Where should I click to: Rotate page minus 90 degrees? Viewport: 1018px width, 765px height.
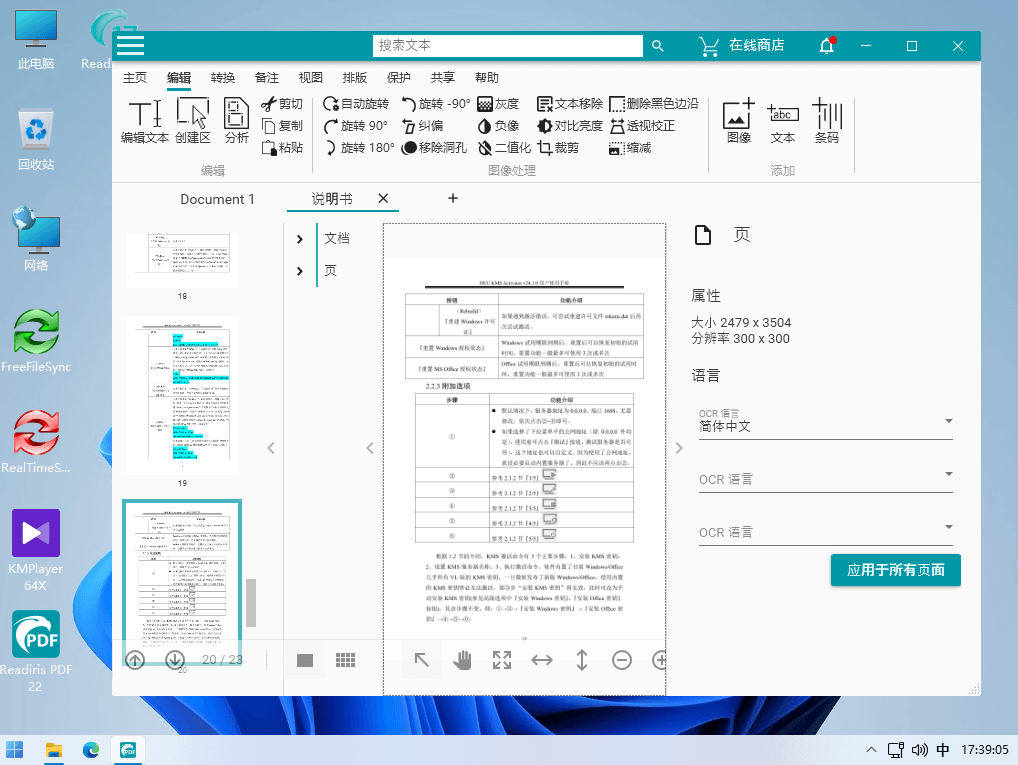pyautogui.click(x=436, y=104)
